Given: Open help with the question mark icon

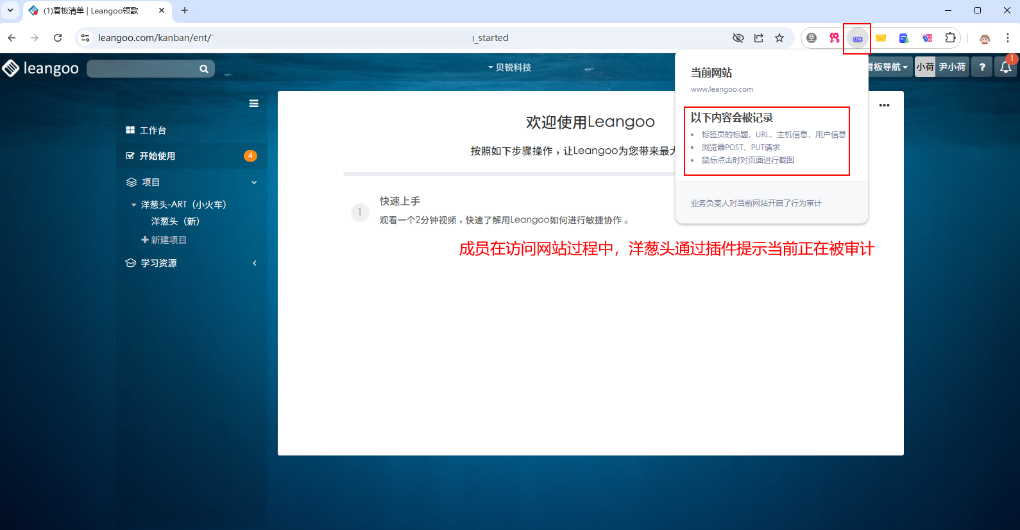Looking at the screenshot, I should (982, 67).
